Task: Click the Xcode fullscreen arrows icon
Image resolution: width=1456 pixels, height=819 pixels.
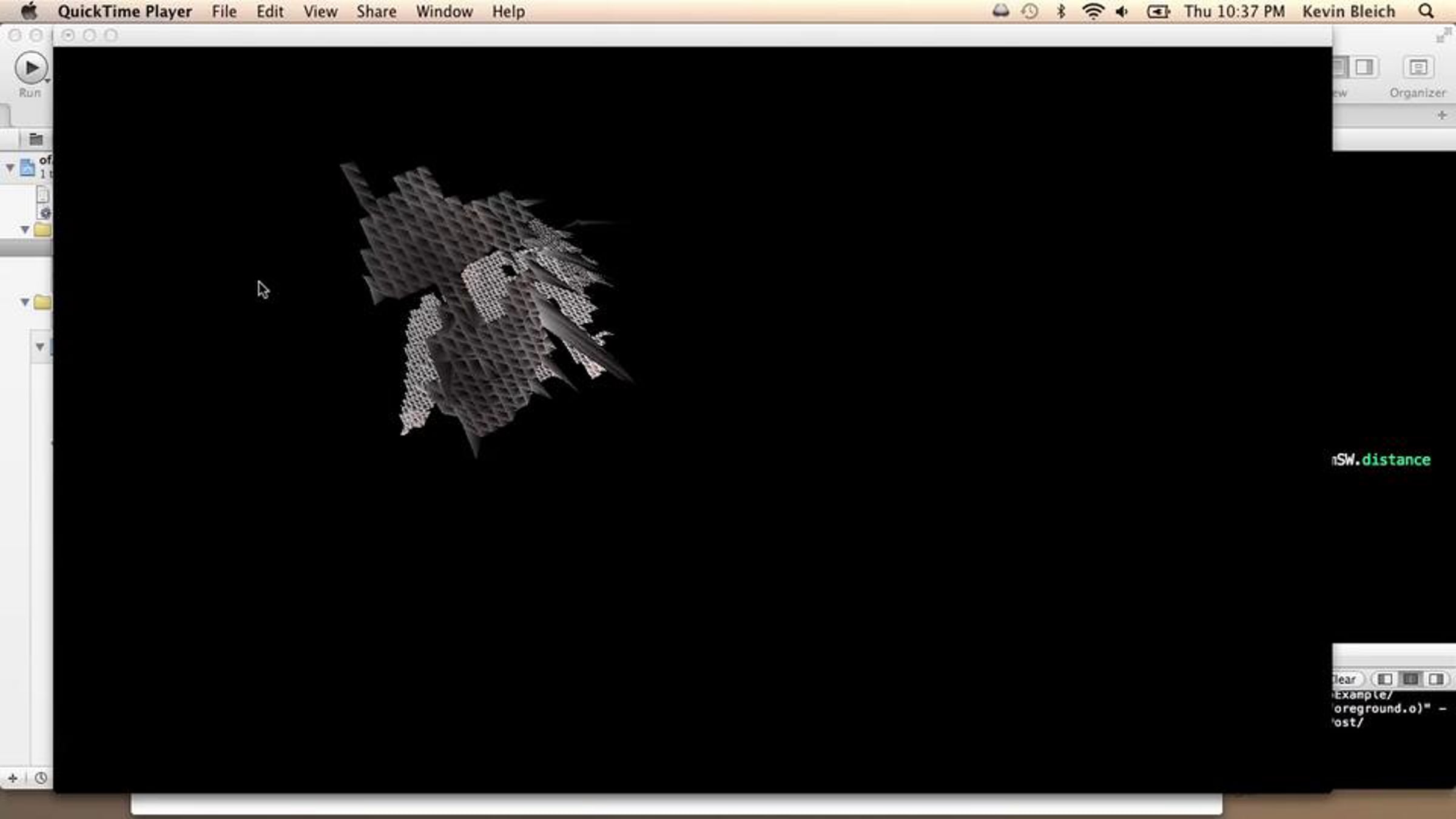Action: coord(1443,36)
